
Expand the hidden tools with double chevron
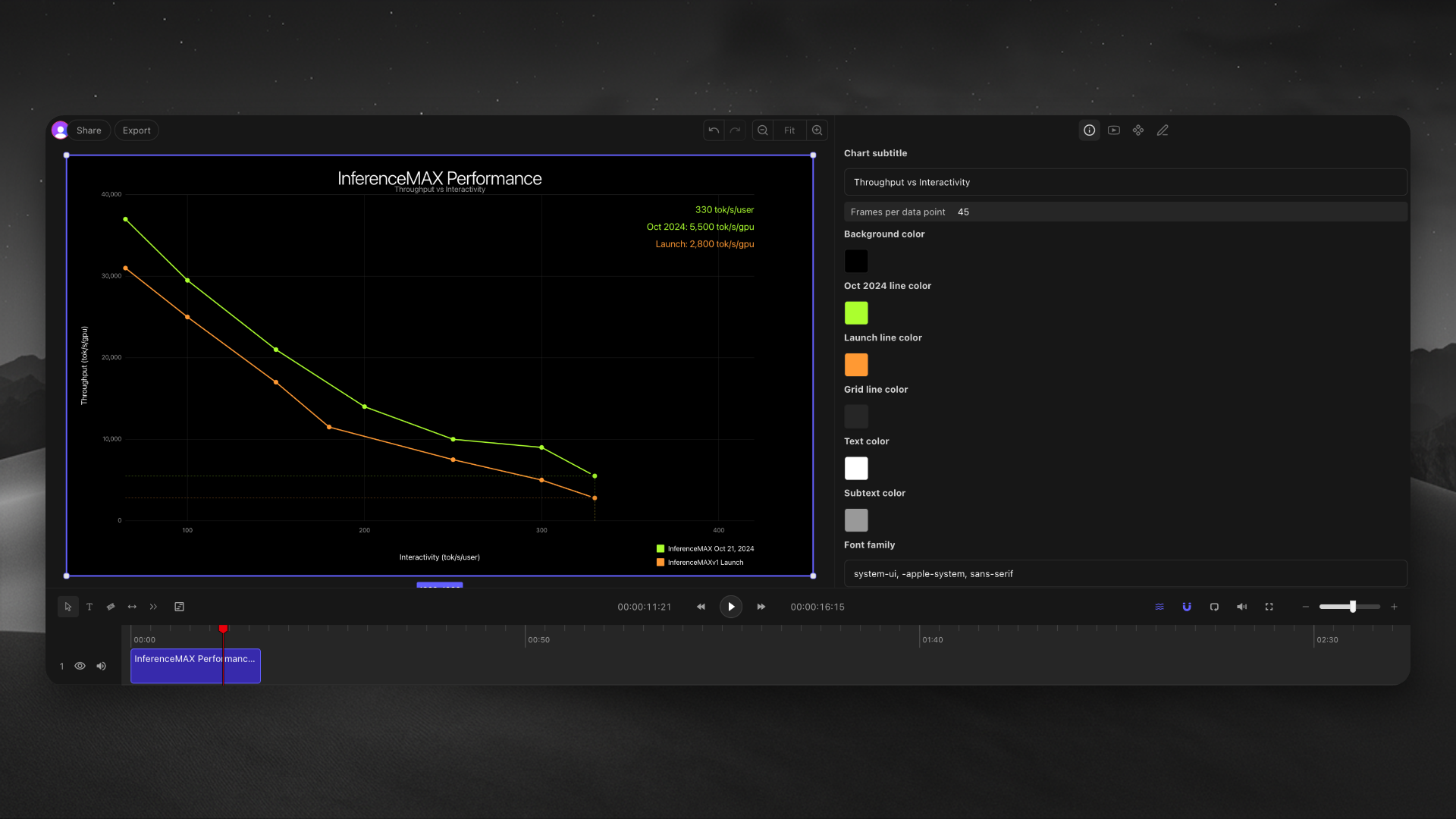point(153,607)
